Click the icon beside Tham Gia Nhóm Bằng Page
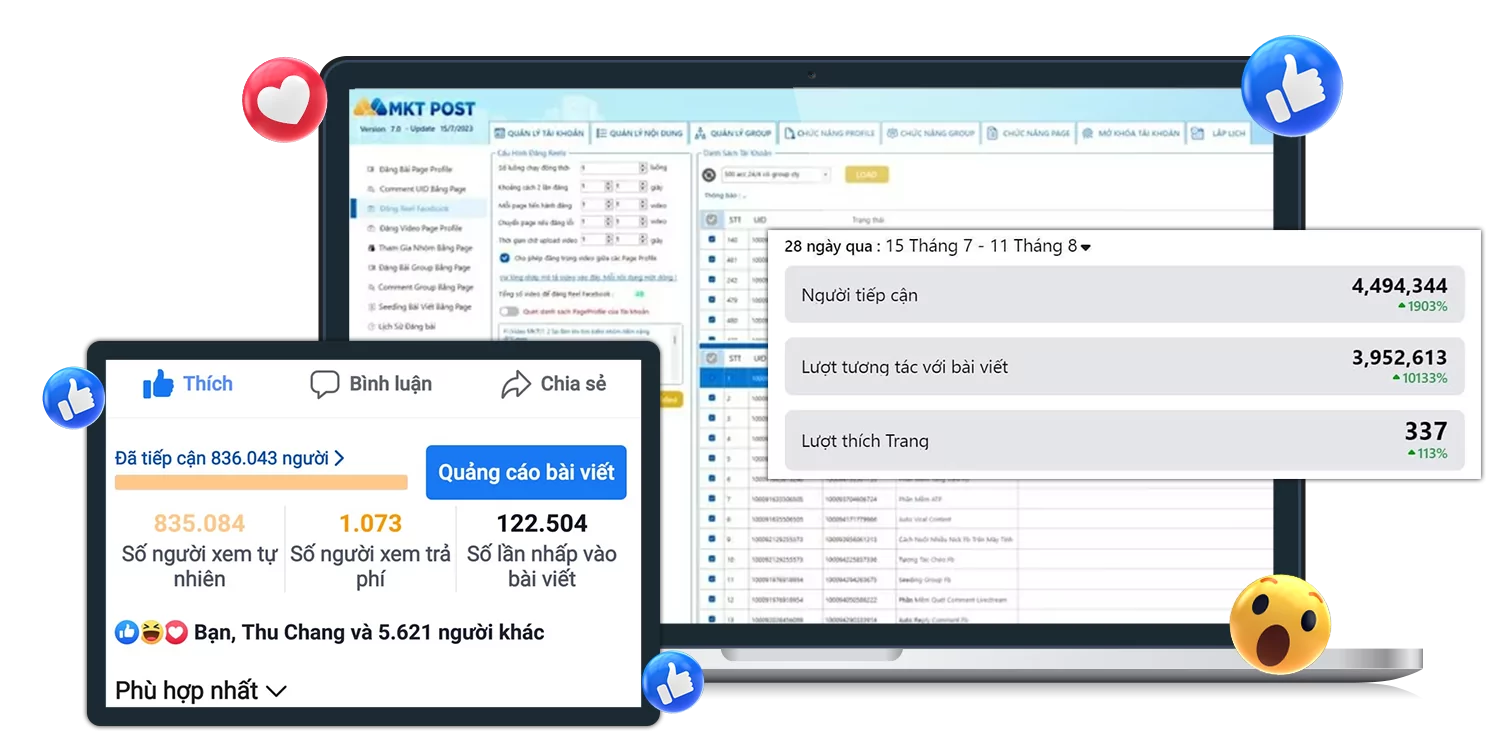This screenshot has height=731, width=1500. point(371,248)
